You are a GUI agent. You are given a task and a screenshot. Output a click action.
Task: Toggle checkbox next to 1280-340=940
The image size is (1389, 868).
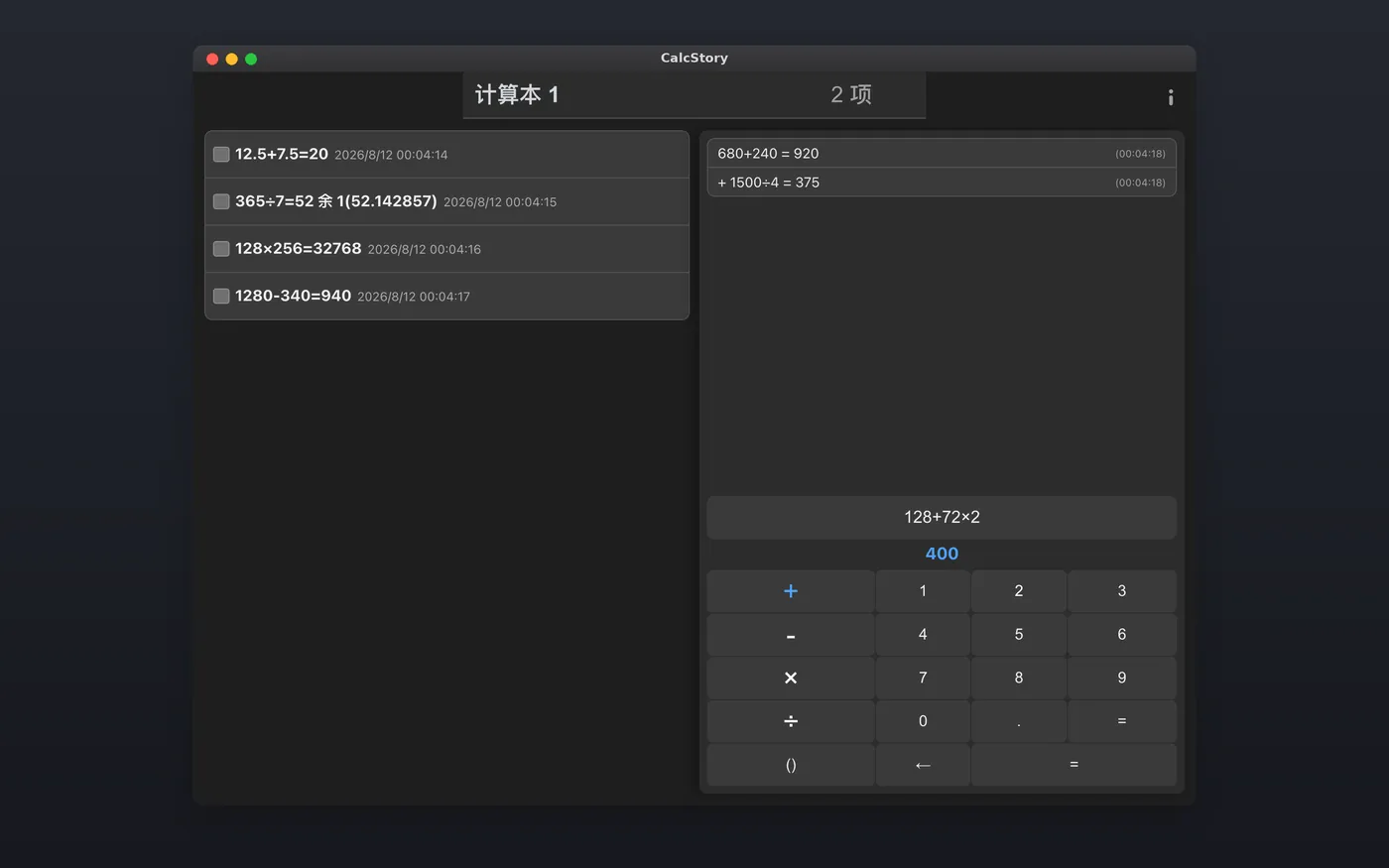221,296
